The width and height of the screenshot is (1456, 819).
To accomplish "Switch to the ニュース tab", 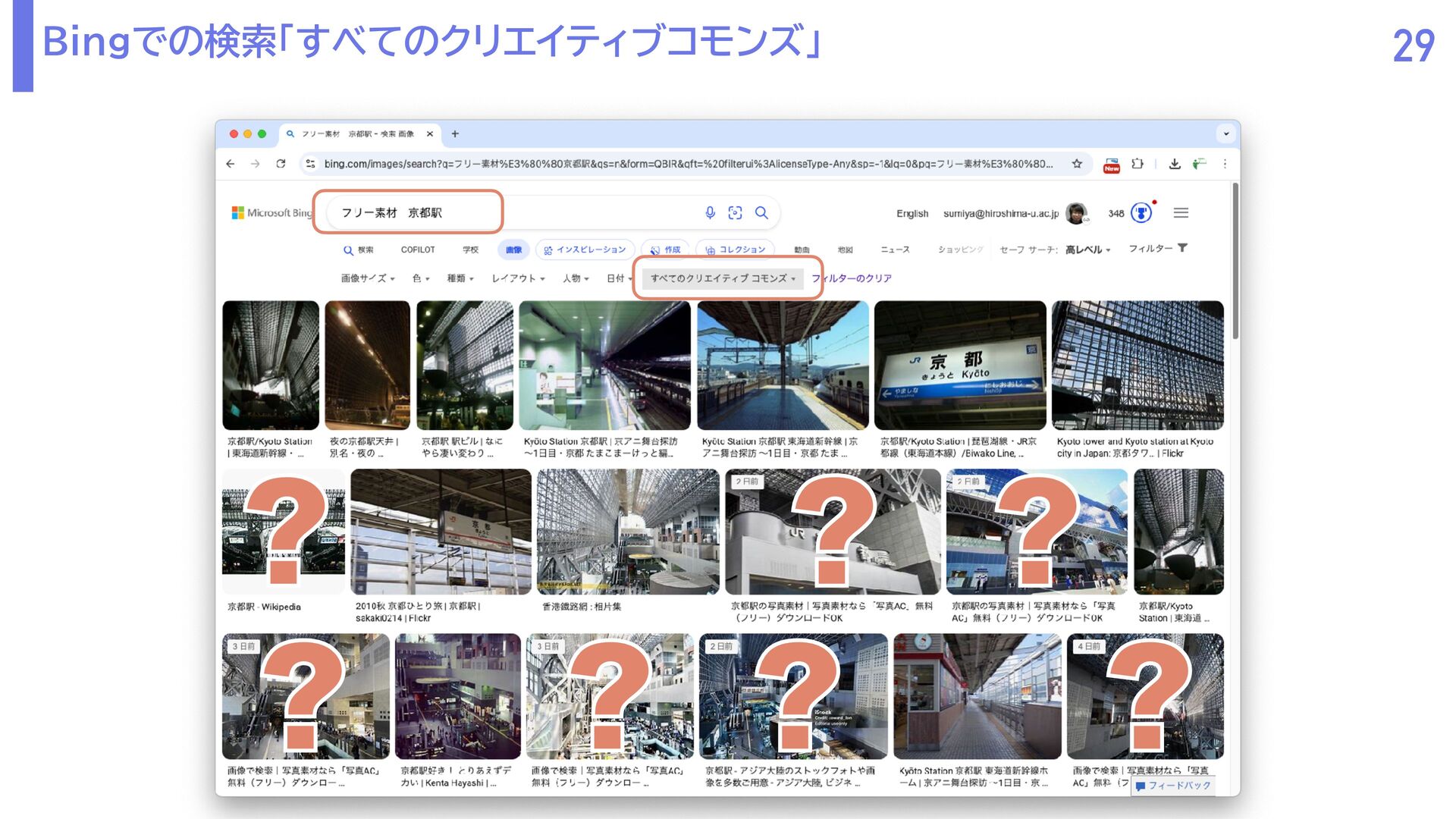I will coord(895,249).
